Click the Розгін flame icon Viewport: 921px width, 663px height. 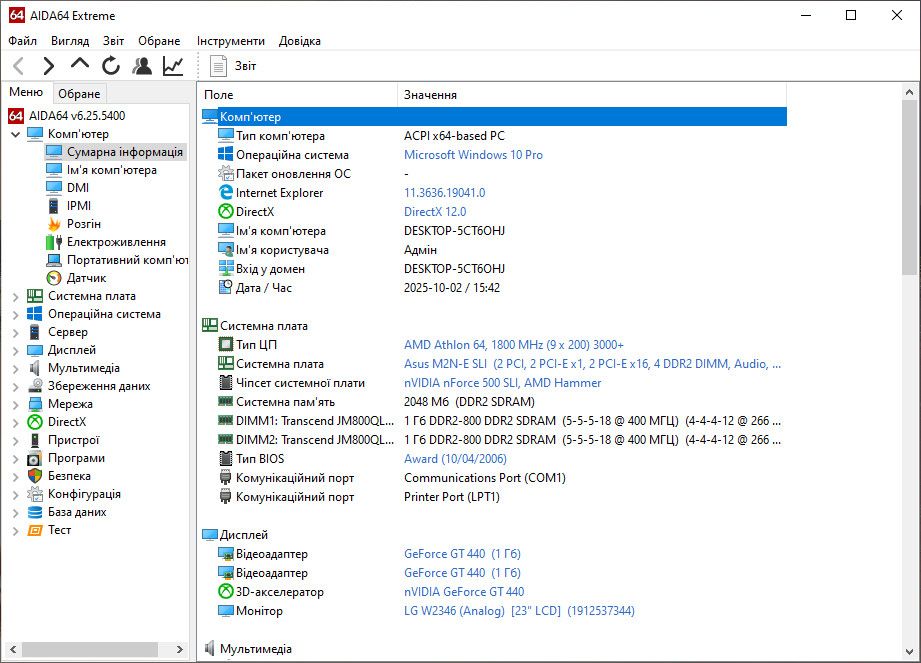pos(54,224)
